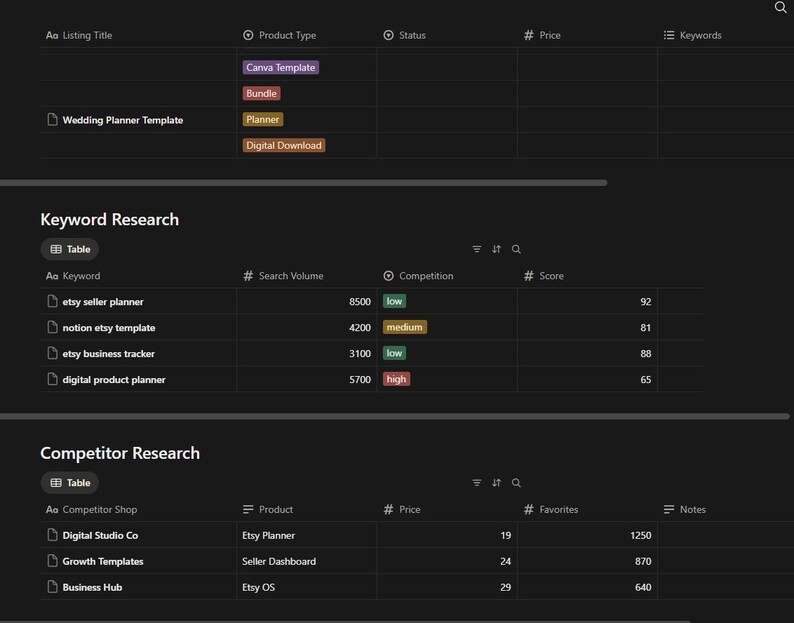Click search icon in Keyword Research toolbar
The image size is (794, 623).
tap(516, 249)
